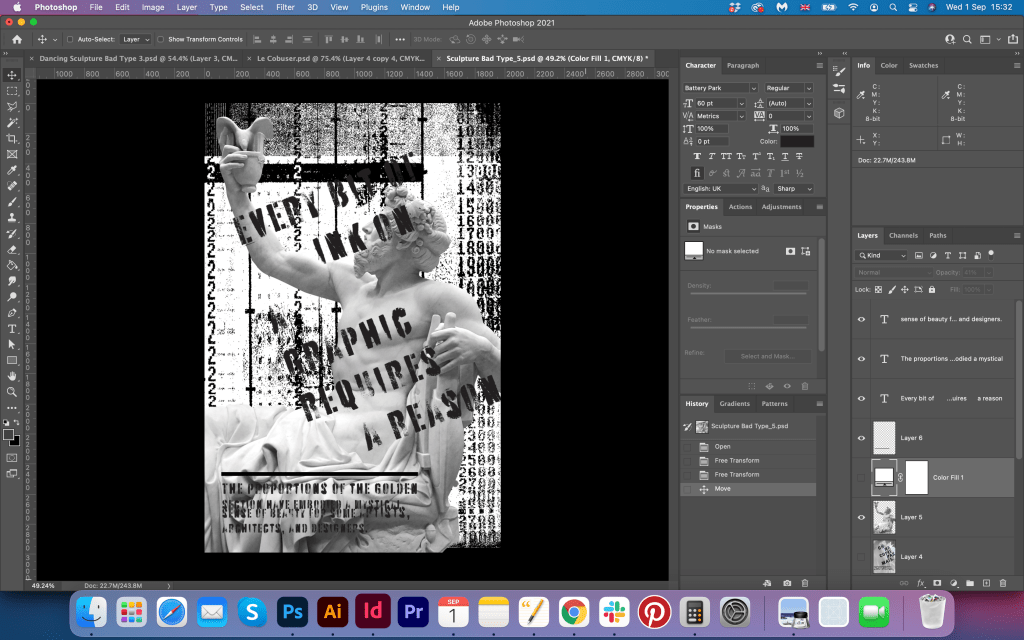Create new snapshot in History panel
1024x640 pixels.
coord(787,582)
